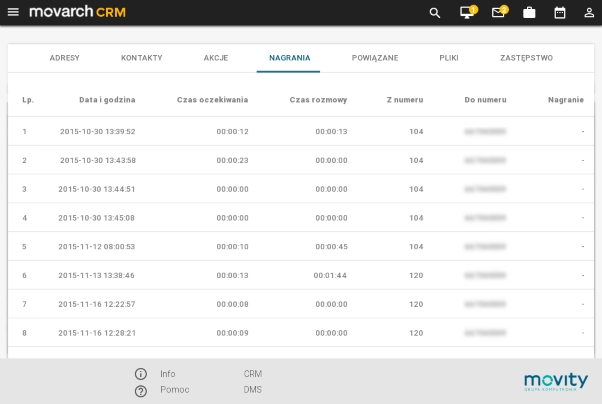Select the POWIĄZANE tab

(374, 58)
